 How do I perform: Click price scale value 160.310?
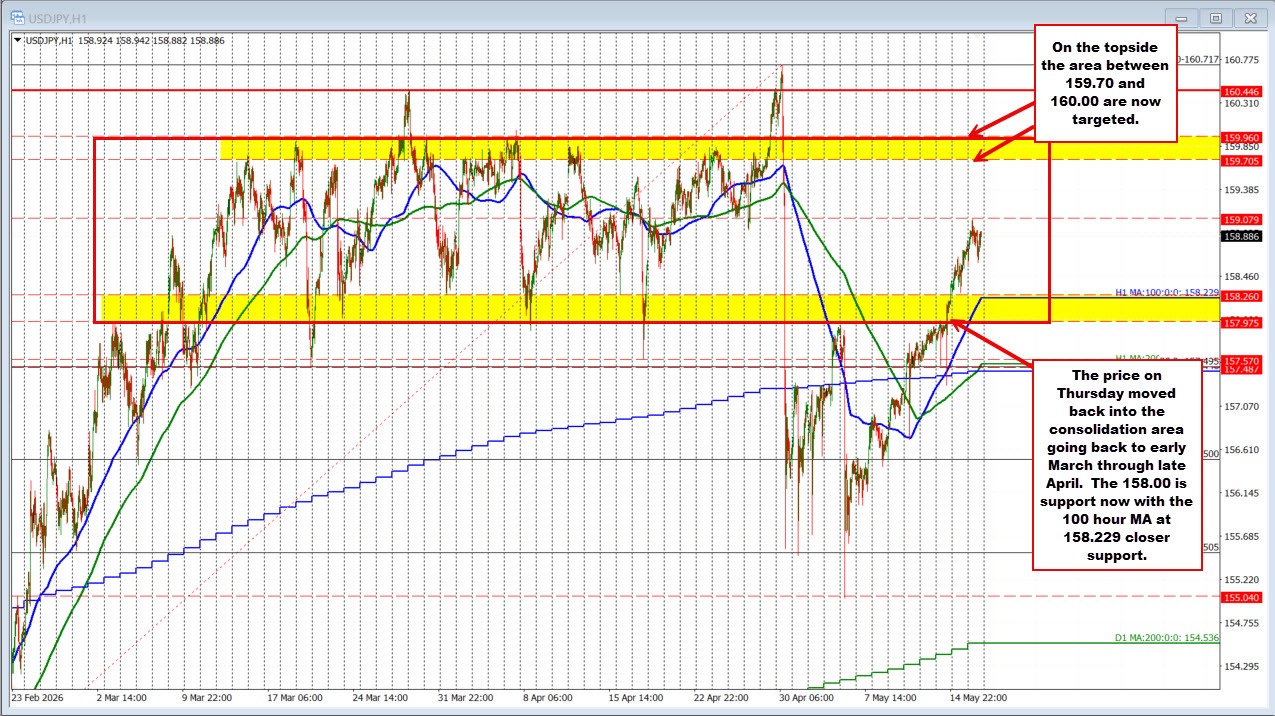pyautogui.click(x=1240, y=103)
